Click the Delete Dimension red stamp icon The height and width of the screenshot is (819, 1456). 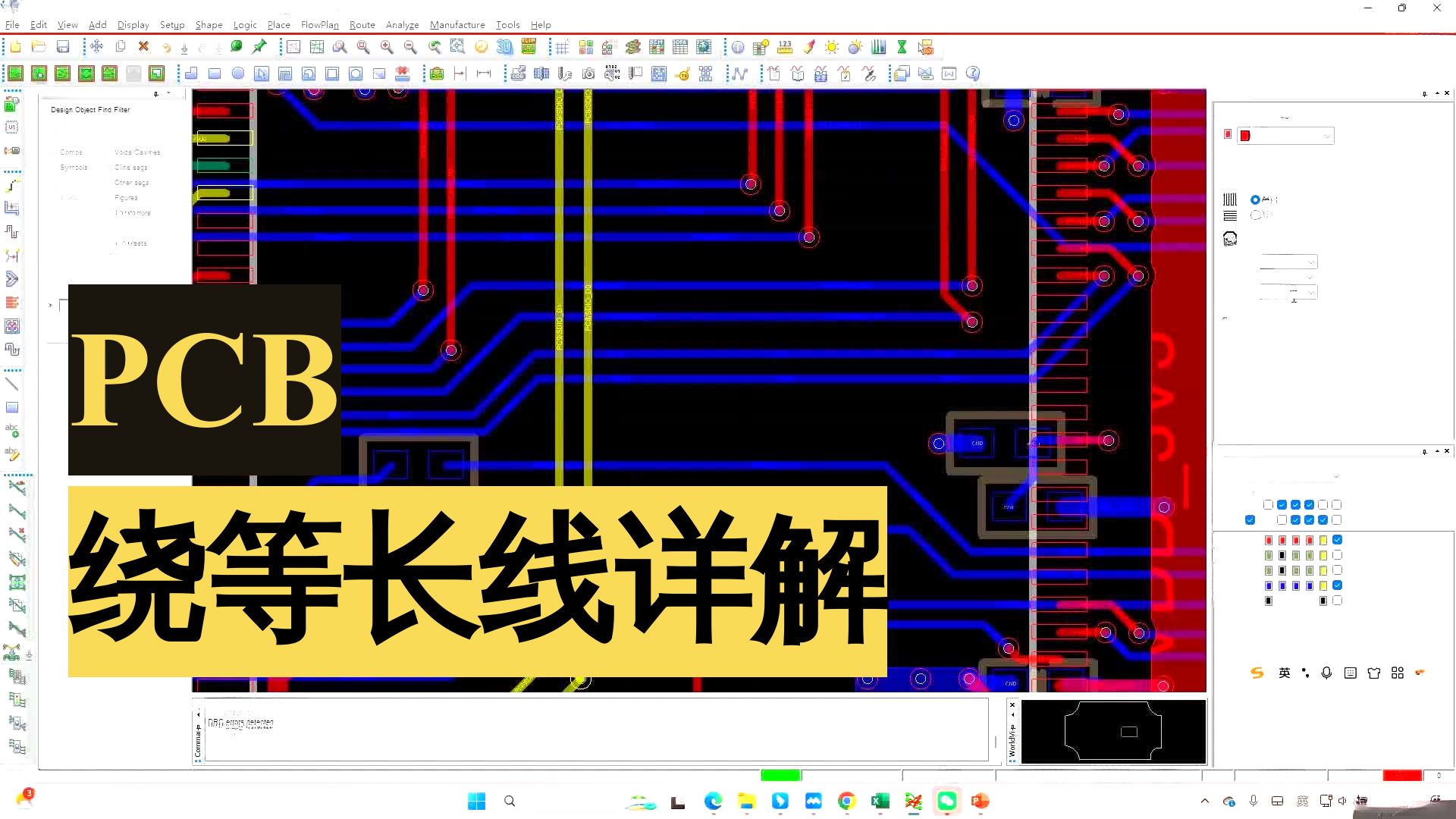[403, 74]
